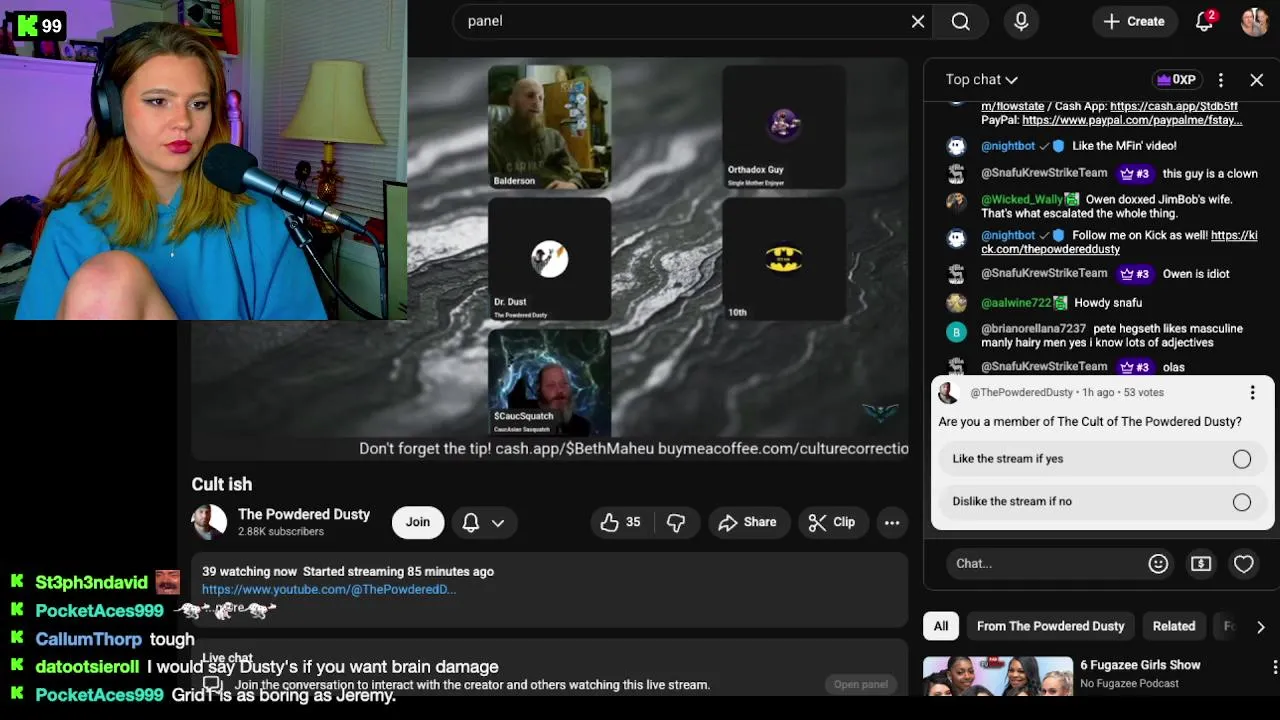
Task: Open menu for Fugazee Girls video
Action: (x=1274, y=667)
